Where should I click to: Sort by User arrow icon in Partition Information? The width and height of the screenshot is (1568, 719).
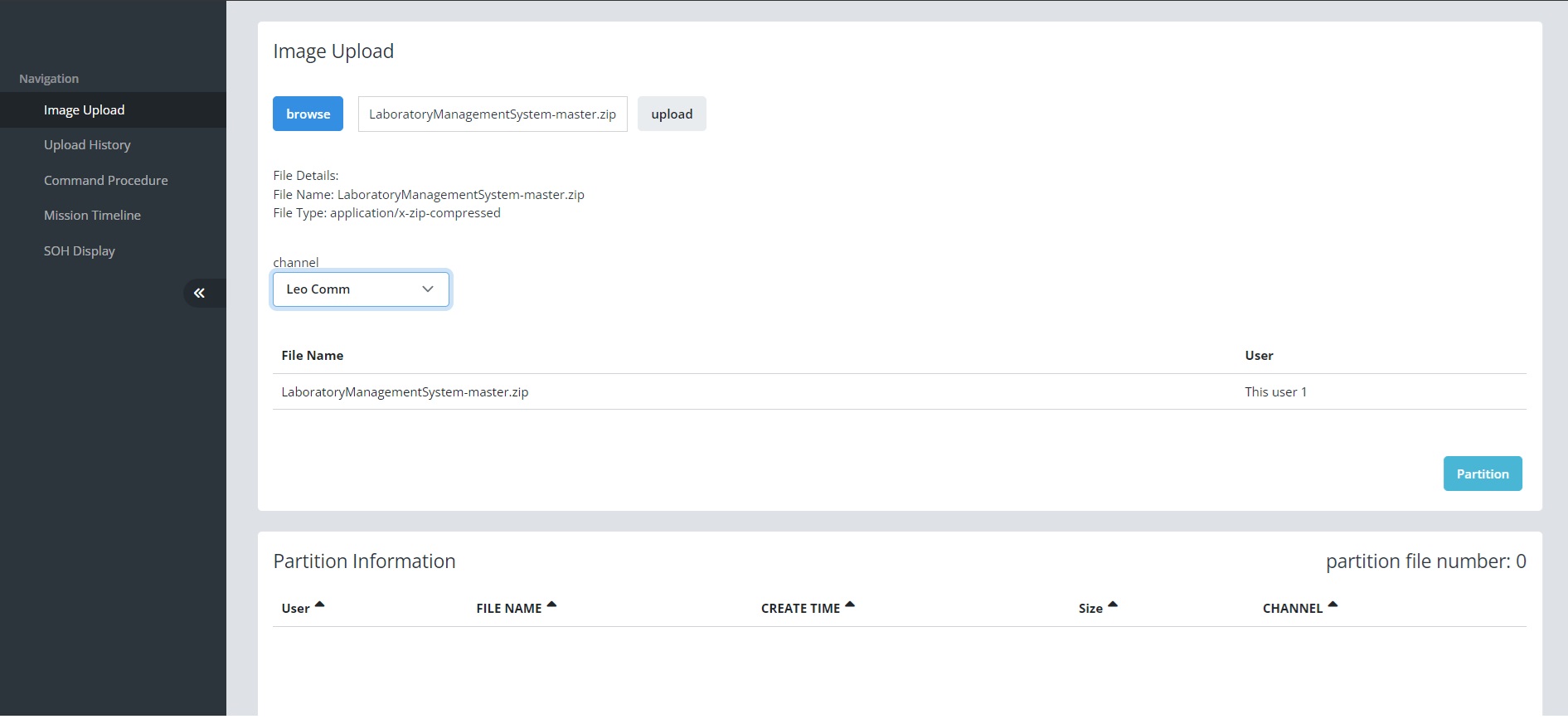[x=320, y=605]
